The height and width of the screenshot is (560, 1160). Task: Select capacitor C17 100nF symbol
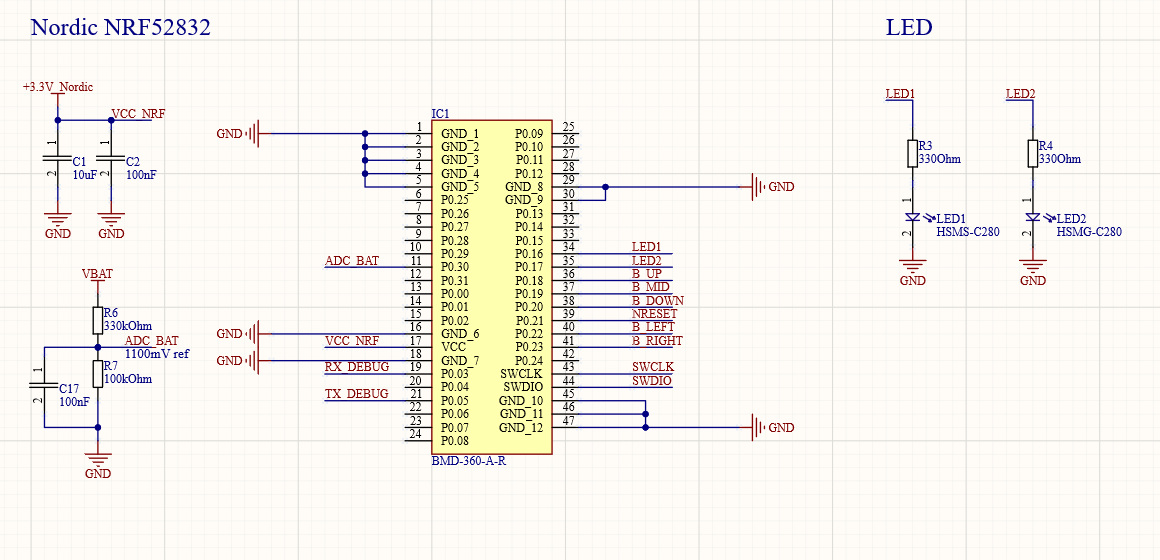[43, 386]
